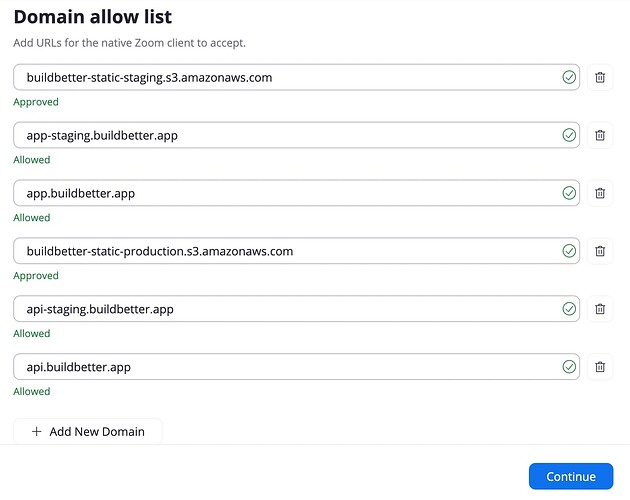The width and height of the screenshot is (630, 500).
Task: Delete buildbetter-static-production.s3.amazonaws.com entry
Action: [600, 251]
